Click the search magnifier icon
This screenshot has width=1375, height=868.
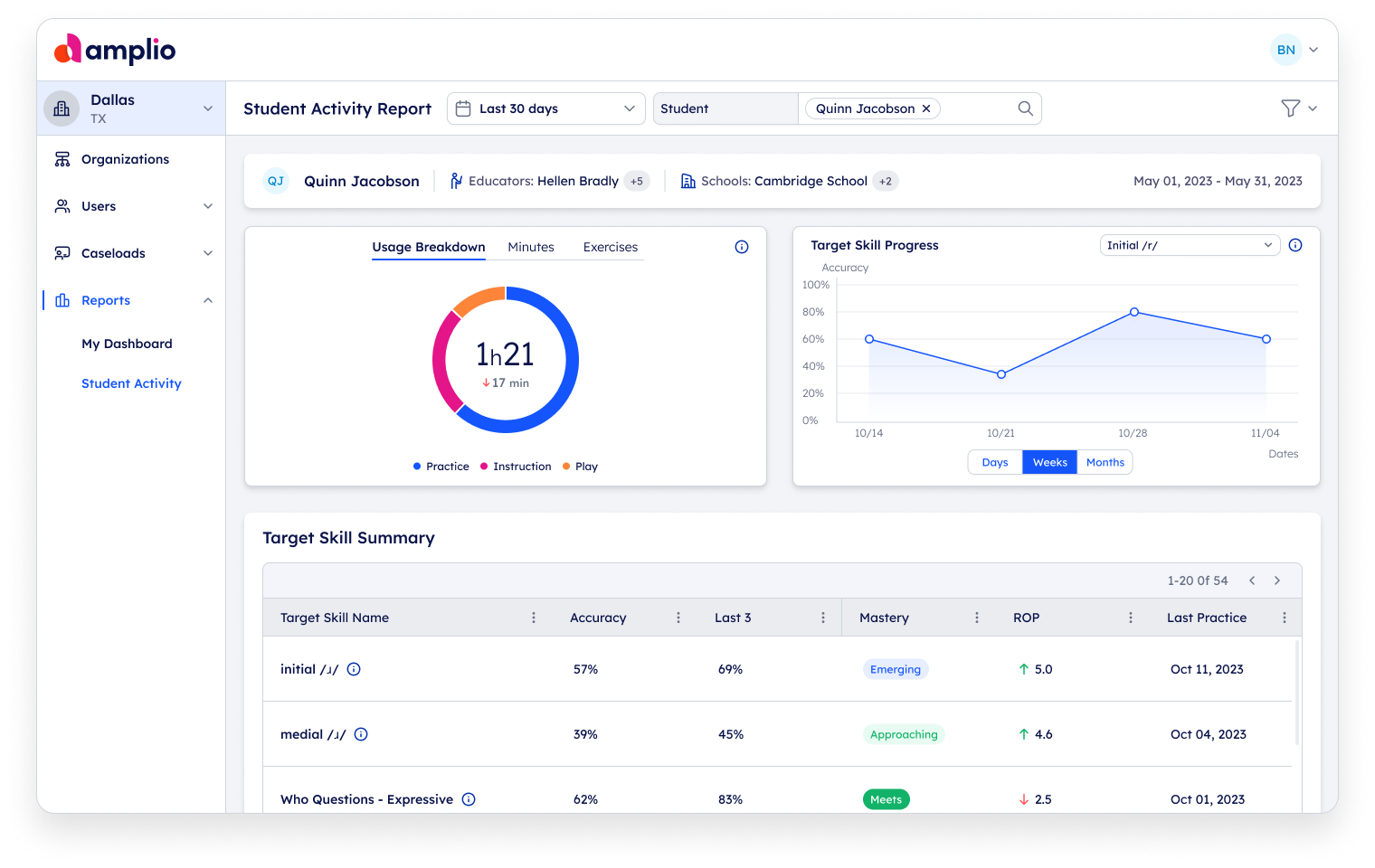1025,108
